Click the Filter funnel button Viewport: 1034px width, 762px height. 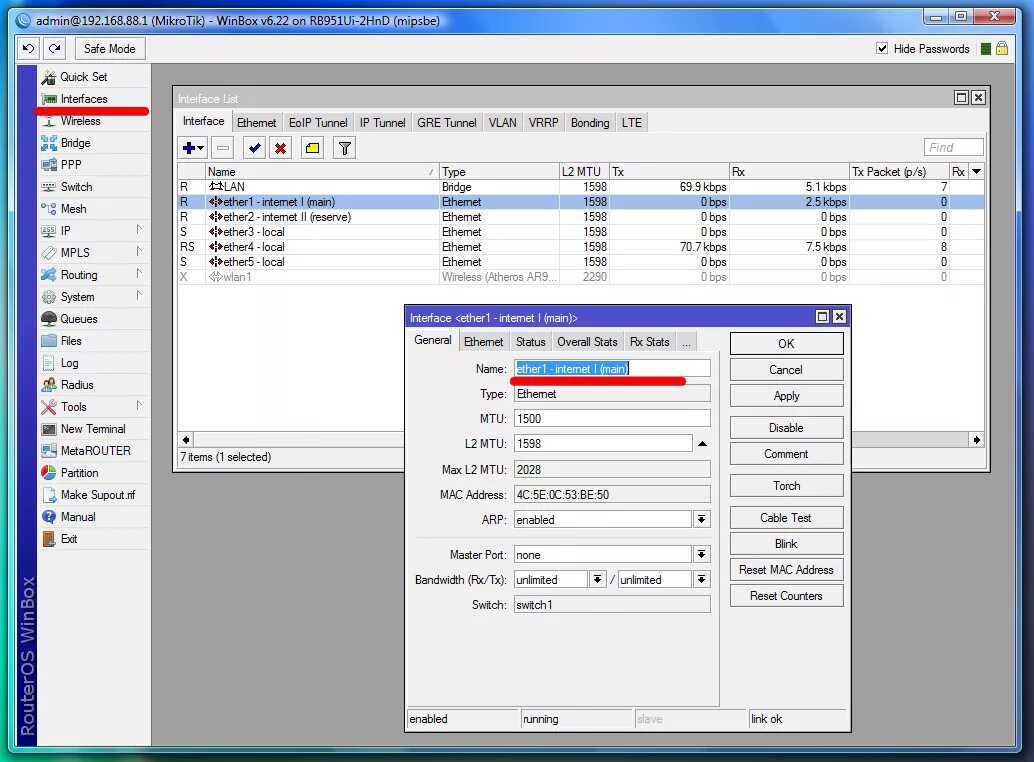click(344, 148)
